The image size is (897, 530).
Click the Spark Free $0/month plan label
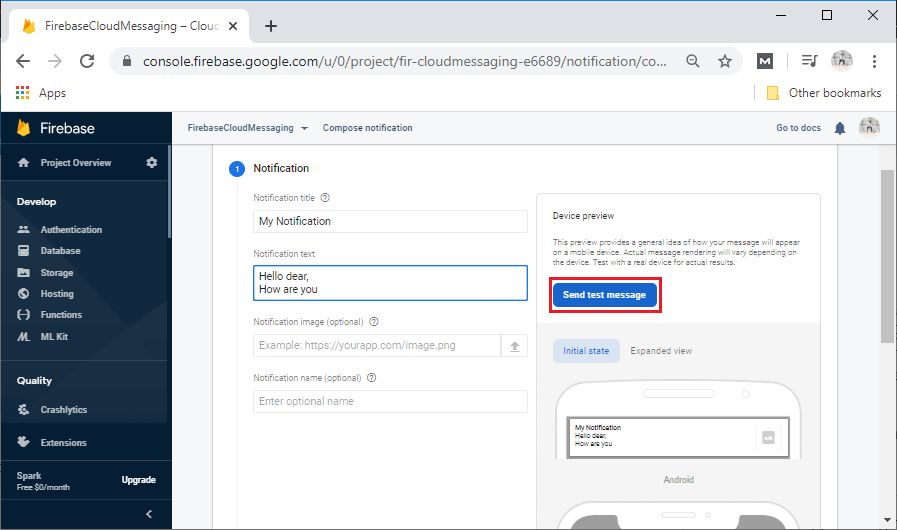(43, 481)
